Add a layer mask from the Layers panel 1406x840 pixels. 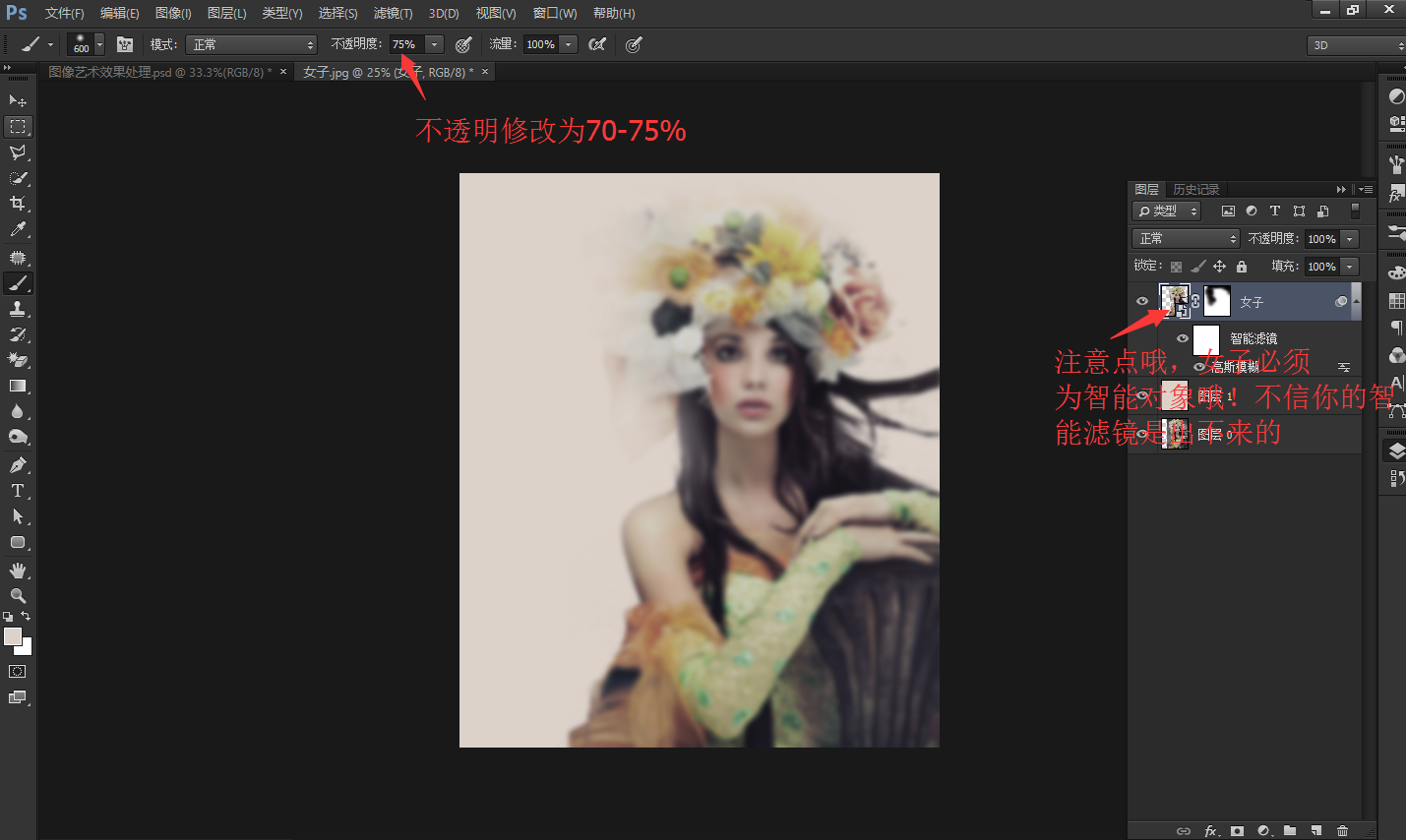pos(1237,829)
